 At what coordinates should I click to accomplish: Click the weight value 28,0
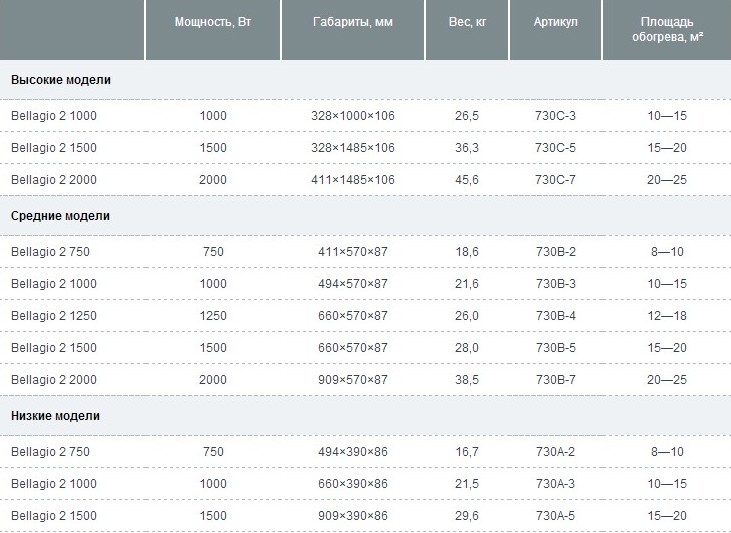click(467, 347)
